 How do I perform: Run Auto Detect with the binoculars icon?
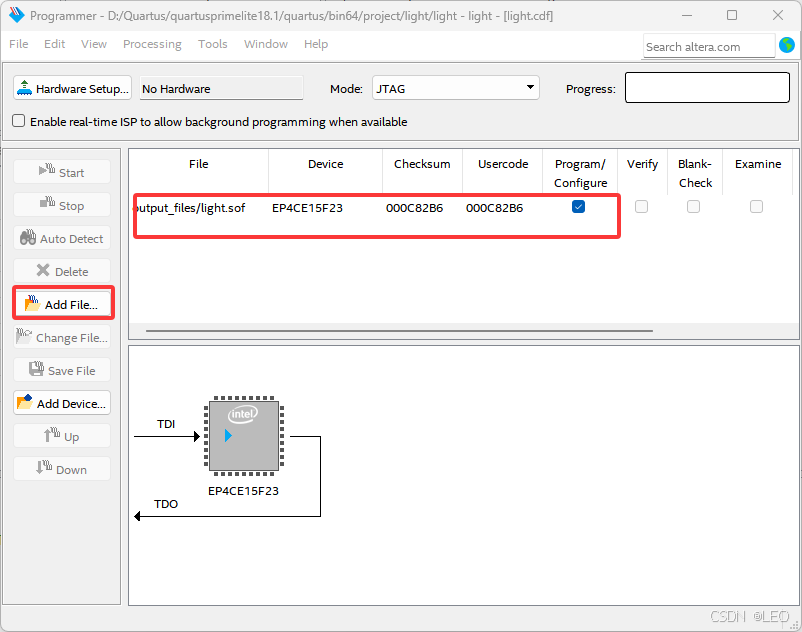point(62,238)
